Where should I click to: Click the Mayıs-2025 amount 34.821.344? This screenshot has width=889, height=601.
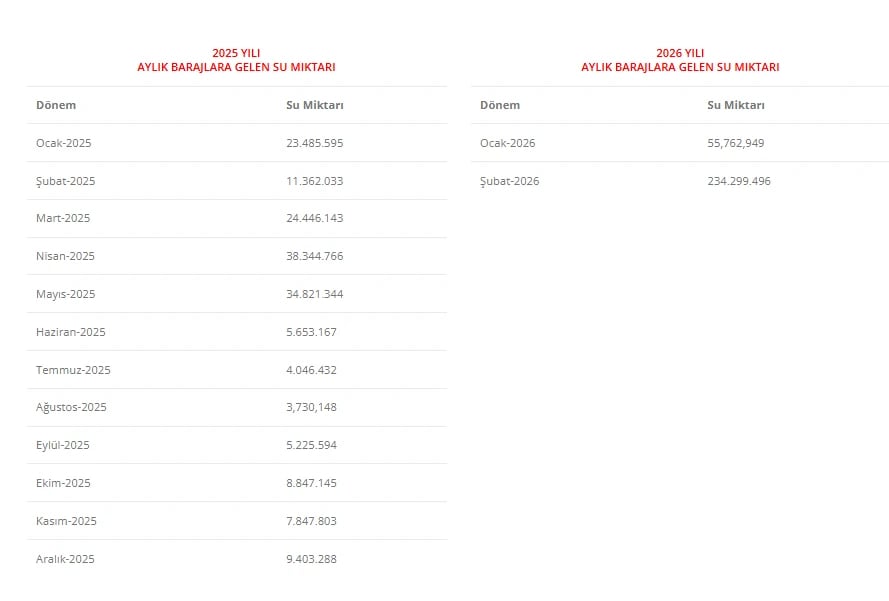pos(314,294)
